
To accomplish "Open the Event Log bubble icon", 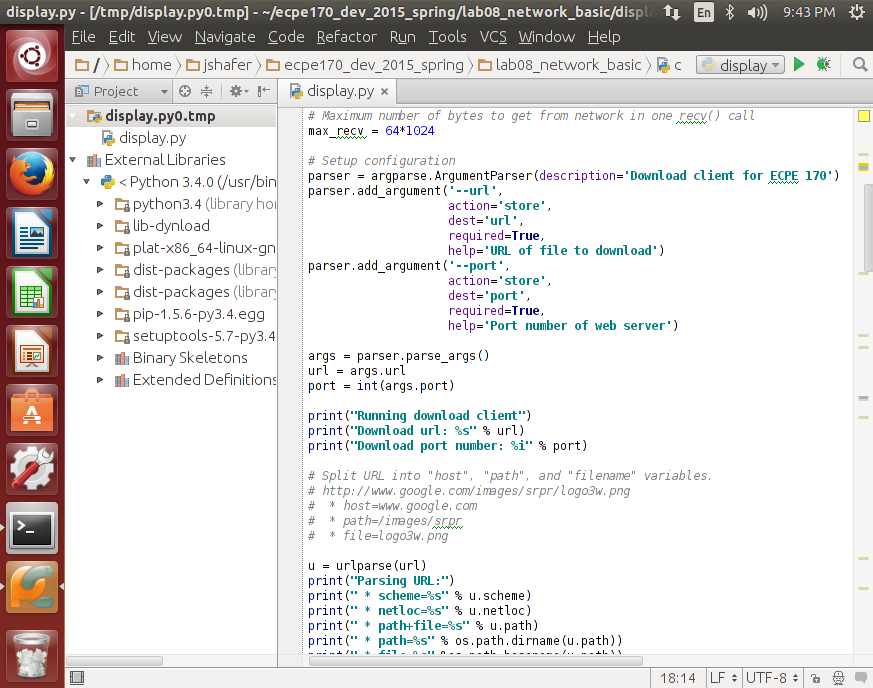I will point(861,677).
